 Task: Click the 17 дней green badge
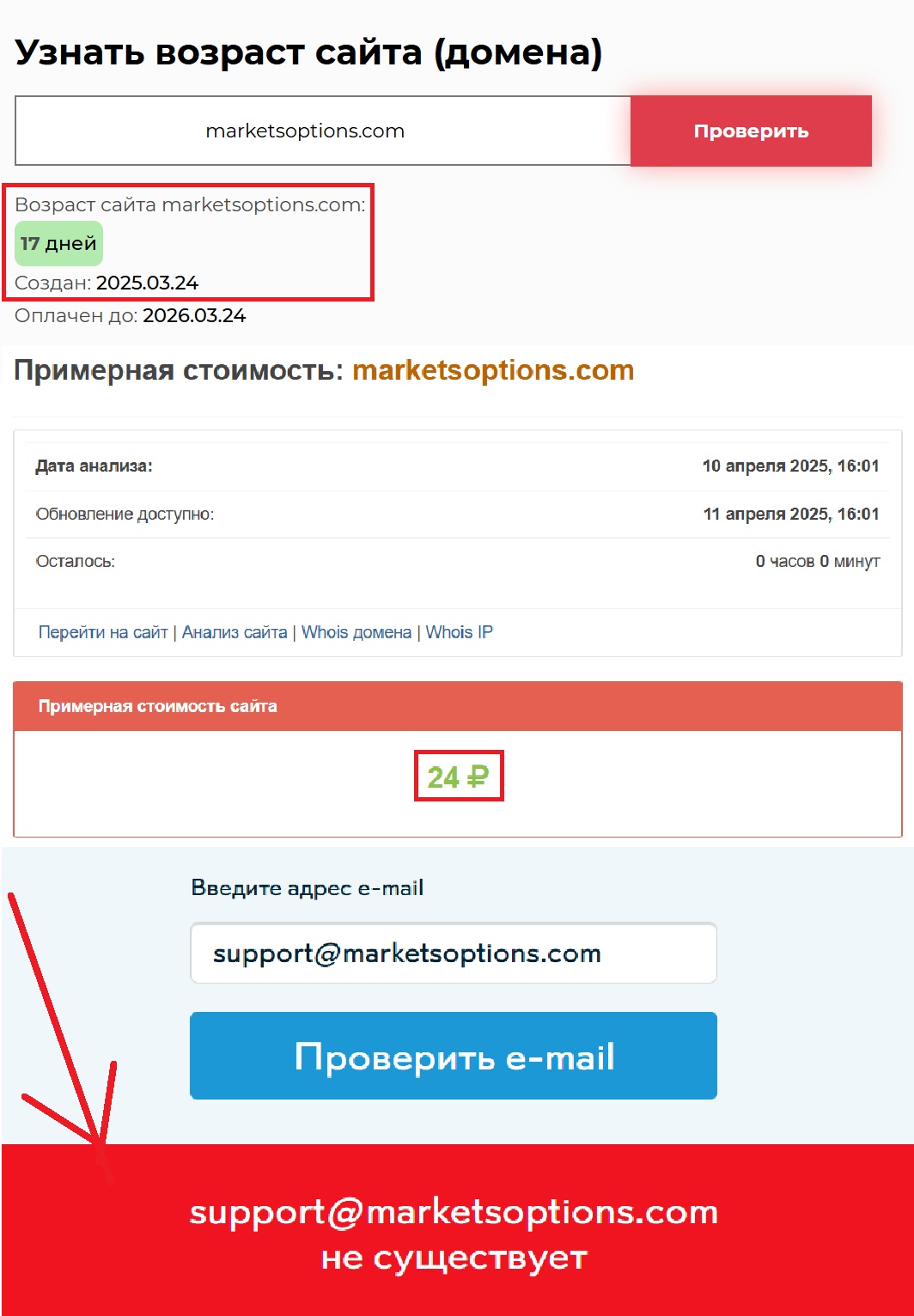coord(58,244)
